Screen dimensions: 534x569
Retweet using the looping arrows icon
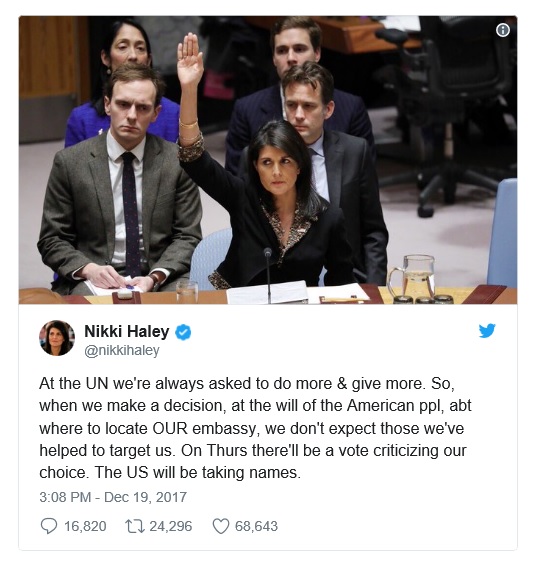coord(135,526)
